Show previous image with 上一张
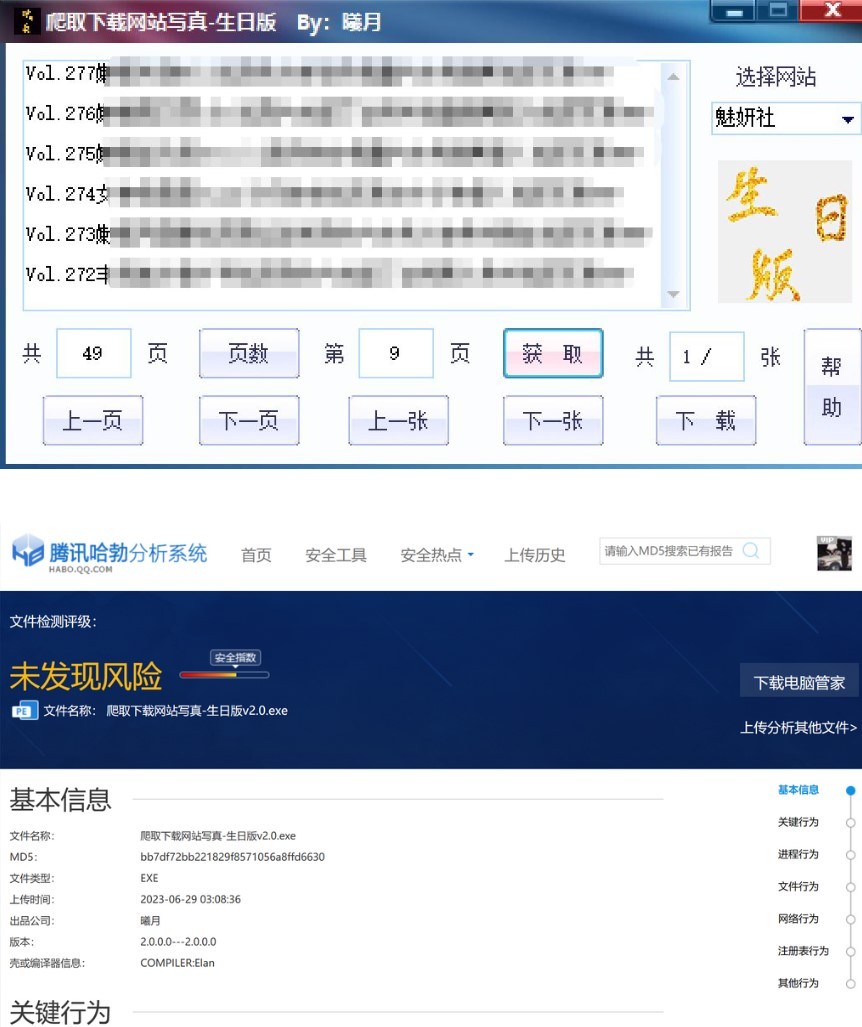 (x=398, y=420)
